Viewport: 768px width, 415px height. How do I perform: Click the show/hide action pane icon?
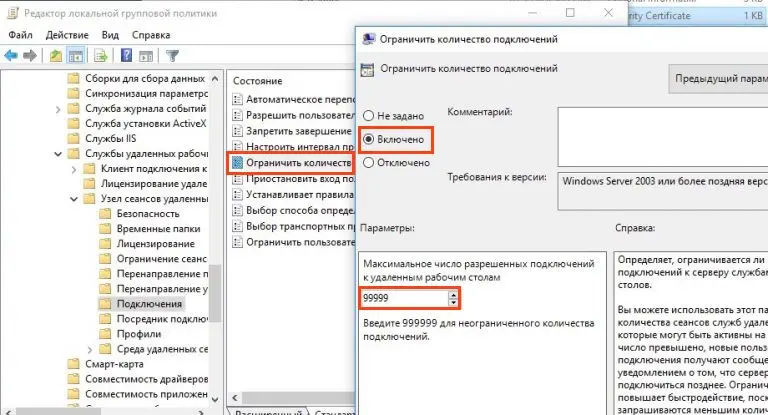click(146, 55)
